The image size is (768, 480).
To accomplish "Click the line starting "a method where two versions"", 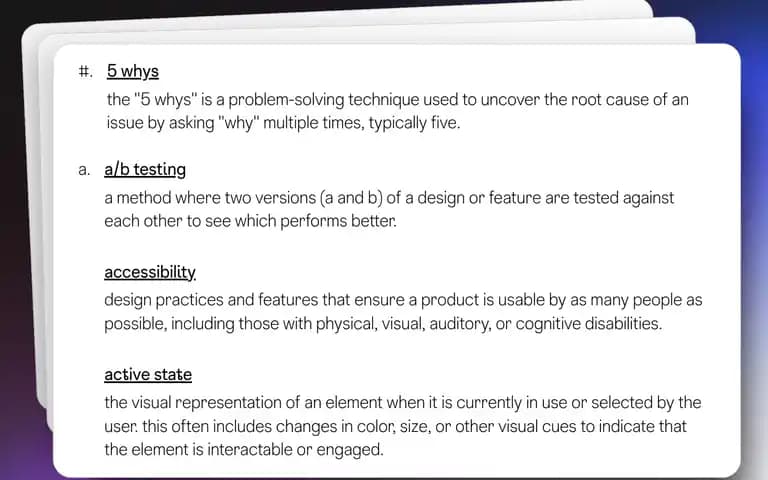I will (389, 198).
